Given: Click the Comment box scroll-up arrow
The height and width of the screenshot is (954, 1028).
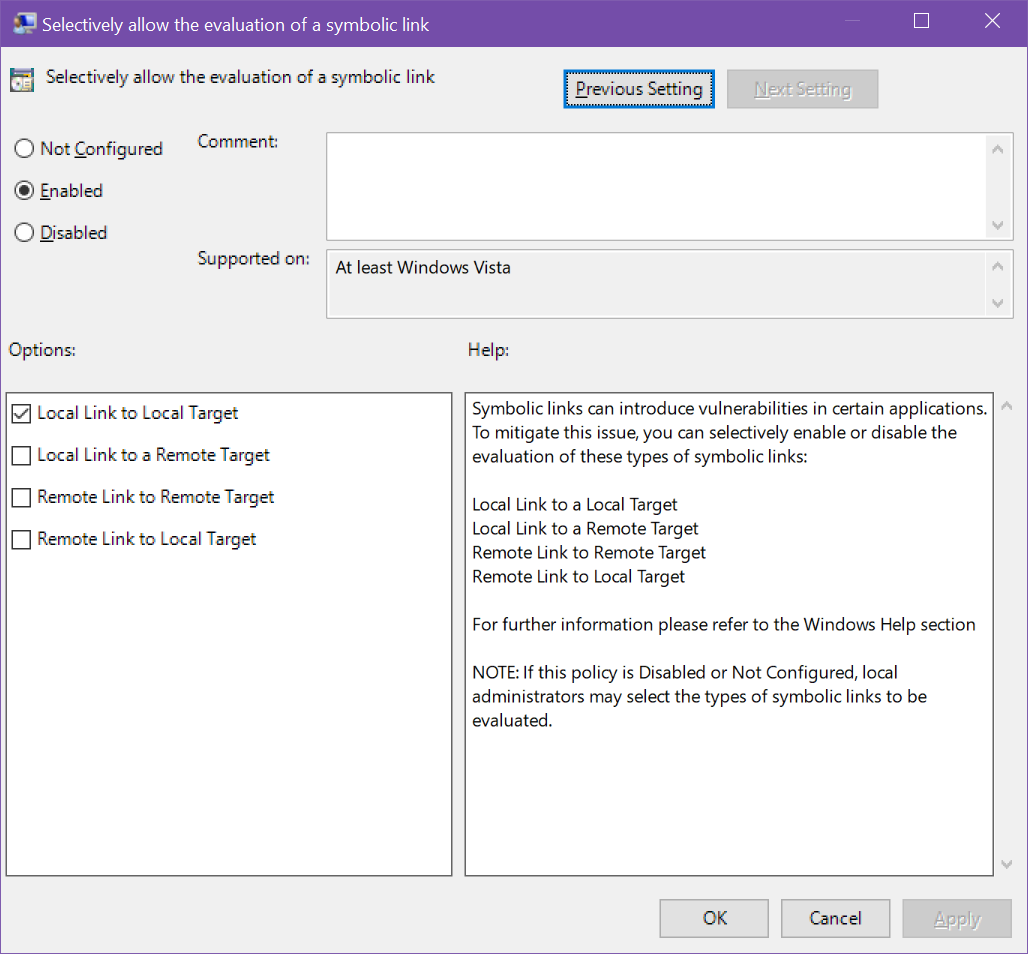Looking at the screenshot, I should 998,147.
